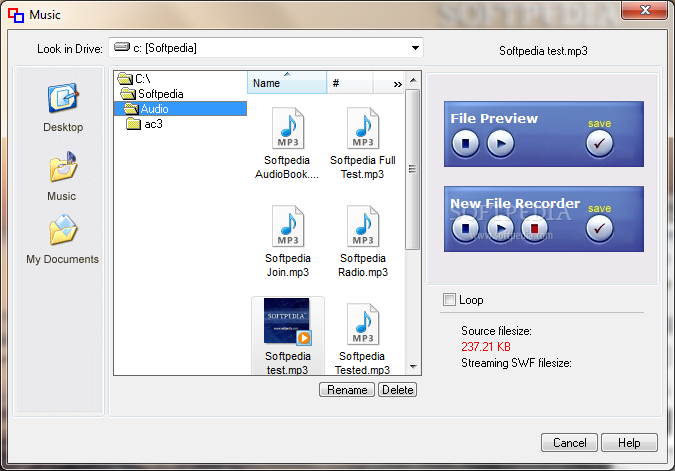The width and height of the screenshot is (675, 471).
Task: Close the Music dialog window
Action: pyautogui.click(x=644, y=10)
